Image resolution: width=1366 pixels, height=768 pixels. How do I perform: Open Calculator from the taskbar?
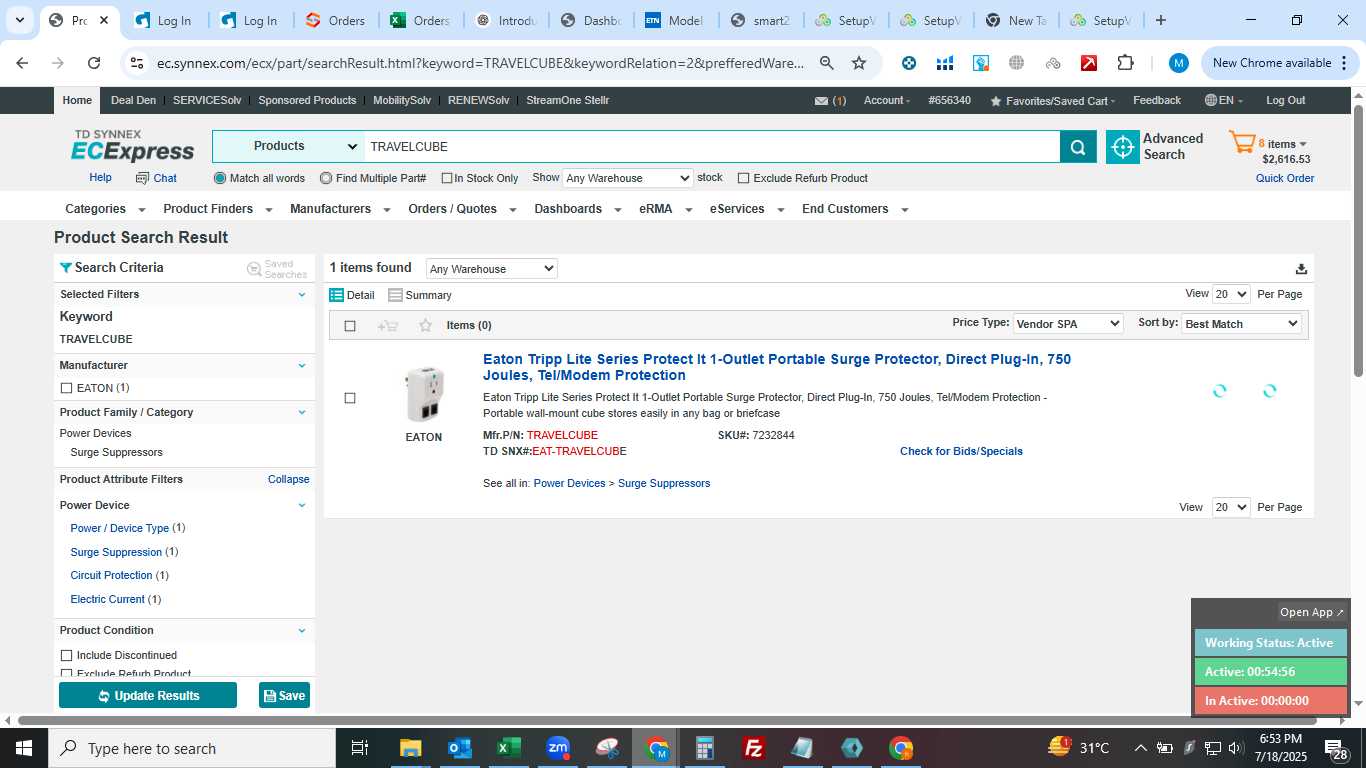coord(705,748)
